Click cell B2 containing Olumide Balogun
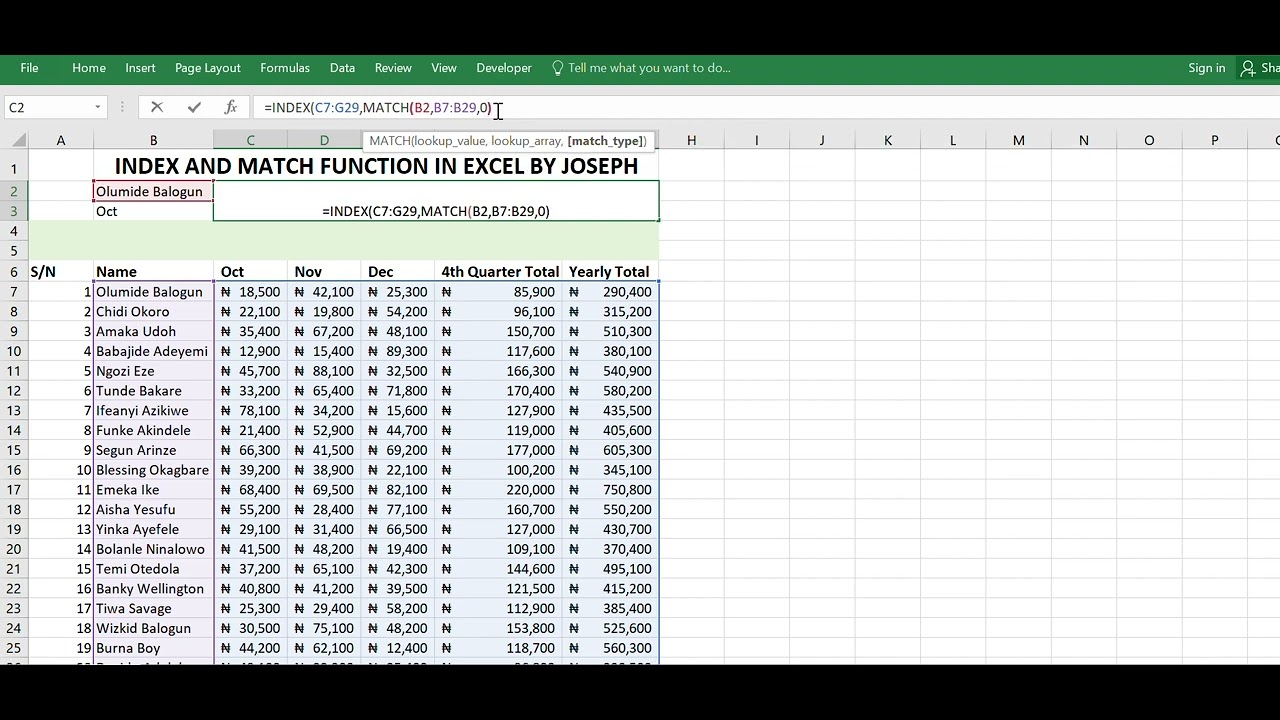Screen dimensions: 1280x720 tap(153, 191)
